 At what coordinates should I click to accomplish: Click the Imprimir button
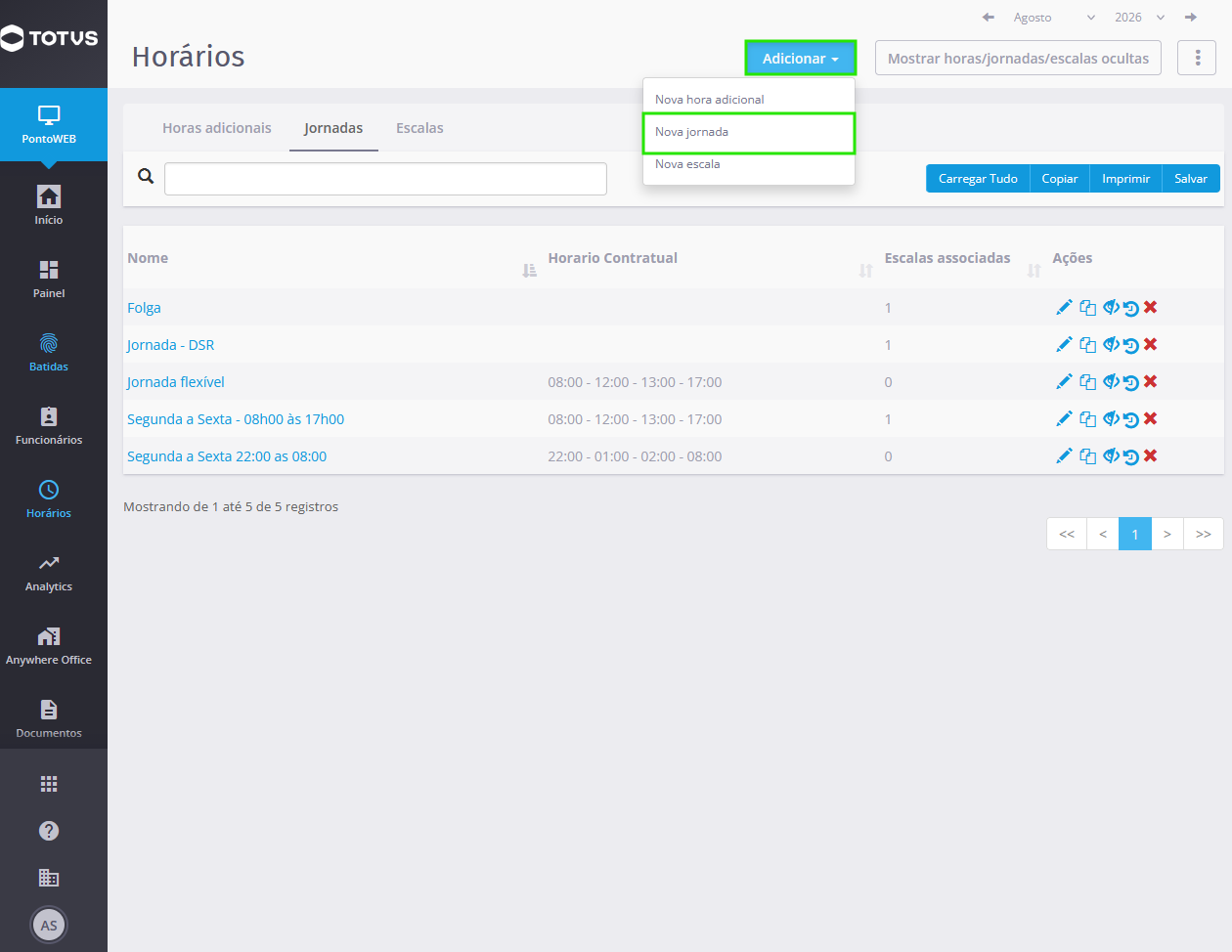point(1125,179)
